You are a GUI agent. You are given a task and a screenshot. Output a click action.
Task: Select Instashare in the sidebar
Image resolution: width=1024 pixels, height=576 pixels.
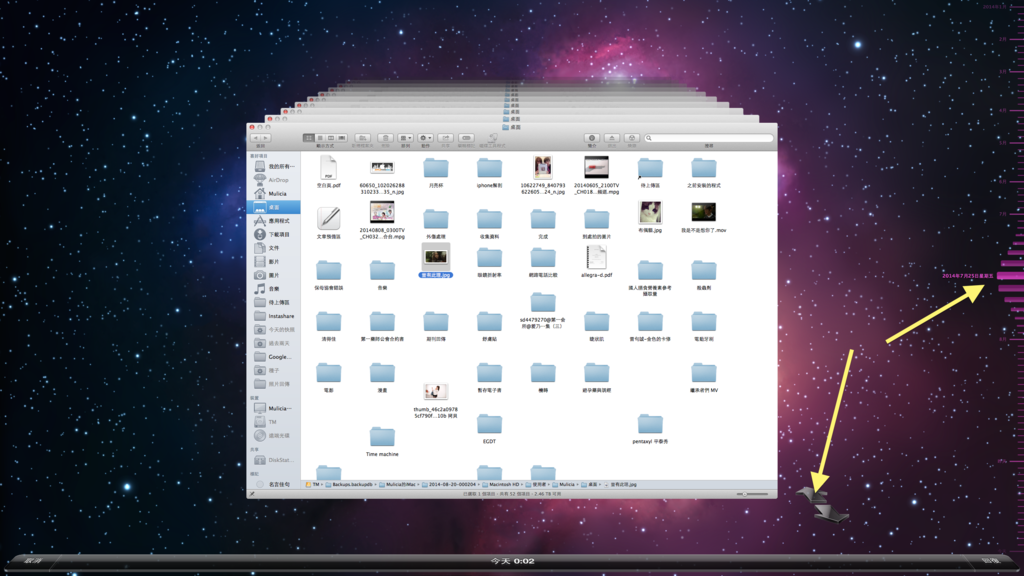coord(281,316)
